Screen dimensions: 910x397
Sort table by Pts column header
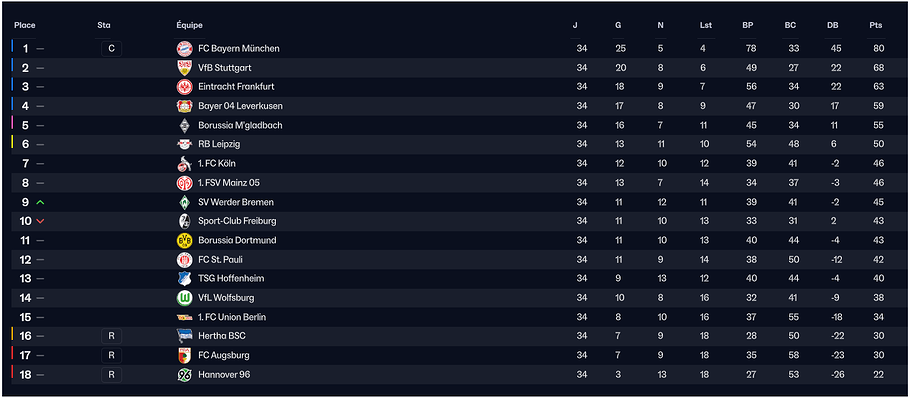click(876, 26)
